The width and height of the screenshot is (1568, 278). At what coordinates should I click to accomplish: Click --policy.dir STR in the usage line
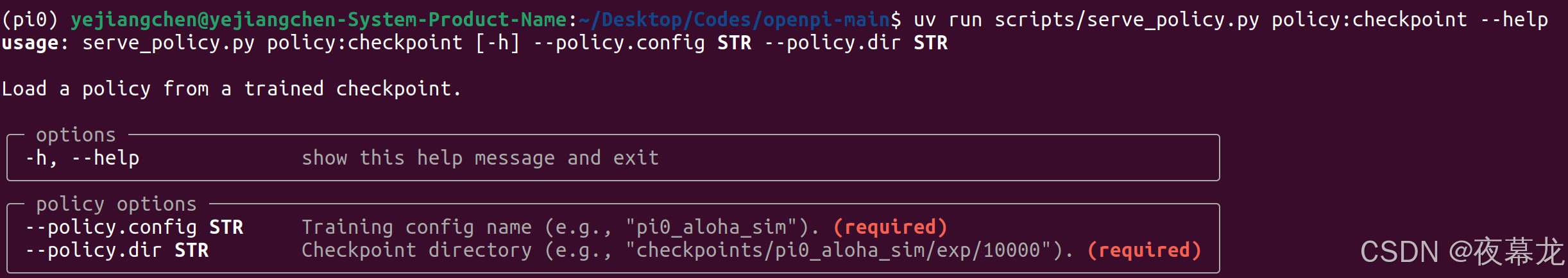coord(856,43)
